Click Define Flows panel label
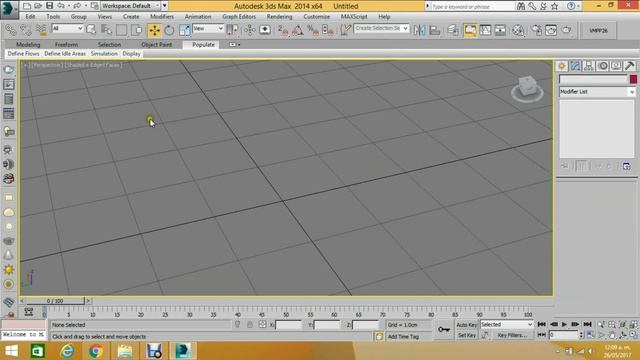The width and height of the screenshot is (640, 360). pyautogui.click(x=24, y=53)
